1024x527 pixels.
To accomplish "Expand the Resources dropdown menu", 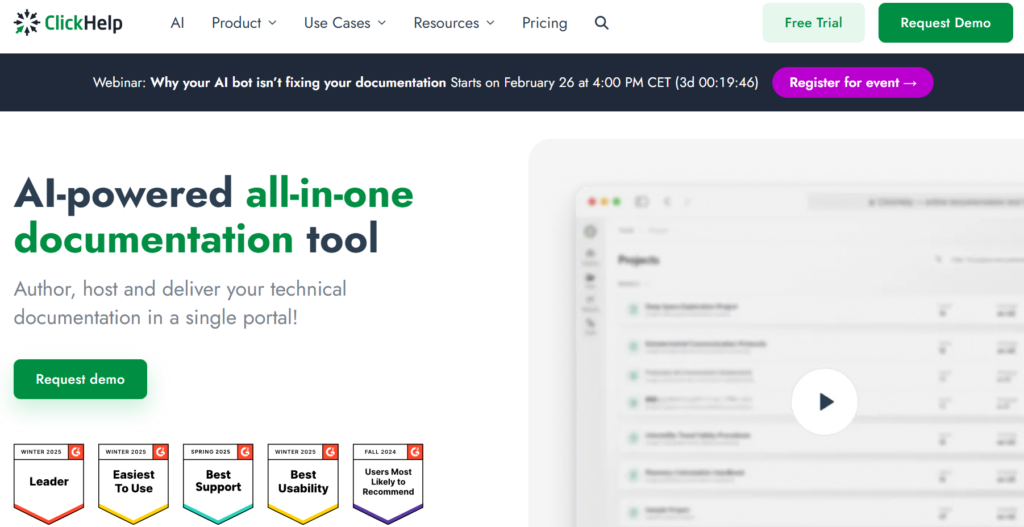I will [453, 23].
